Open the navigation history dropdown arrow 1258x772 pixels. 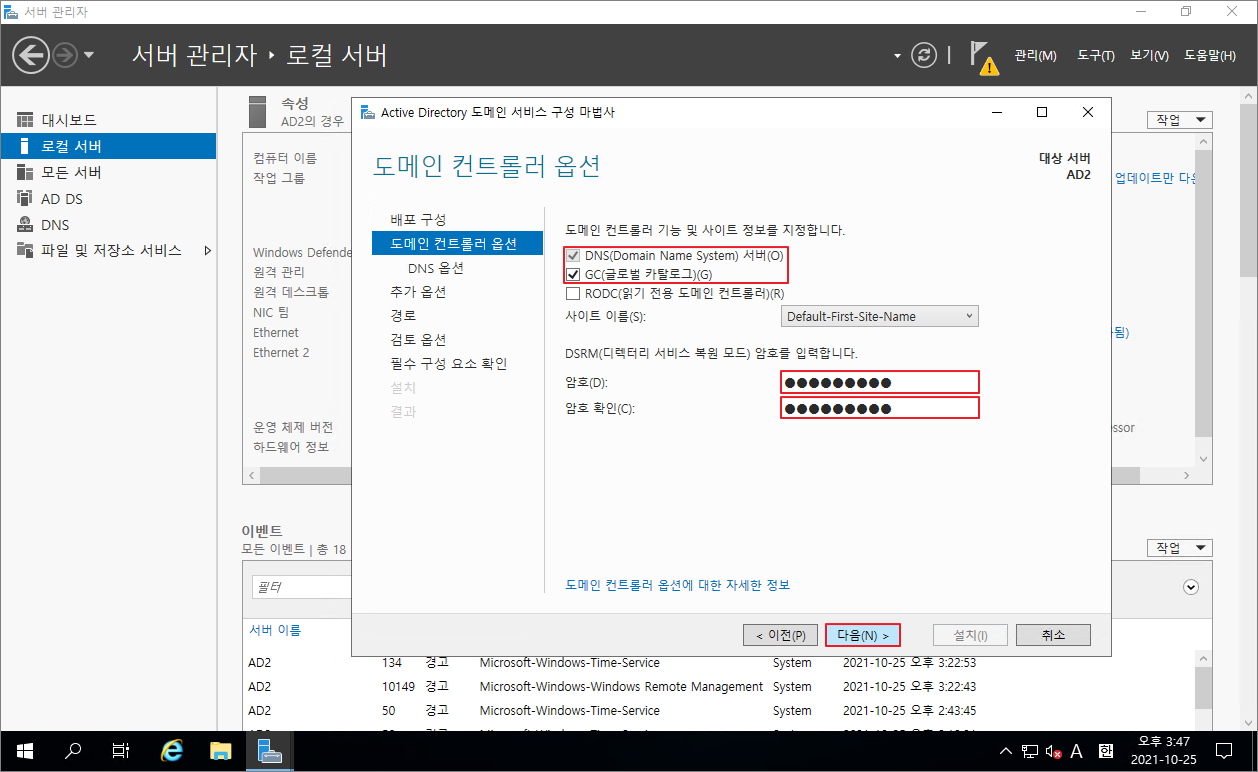pos(89,55)
